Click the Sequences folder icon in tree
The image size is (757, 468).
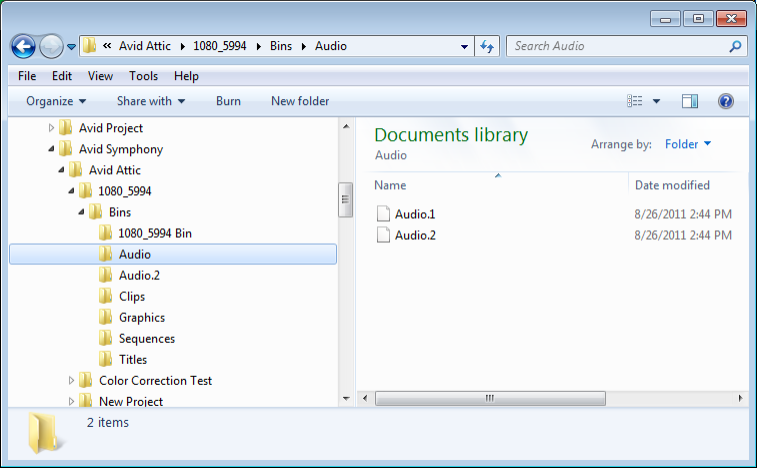pyautogui.click(x=106, y=338)
